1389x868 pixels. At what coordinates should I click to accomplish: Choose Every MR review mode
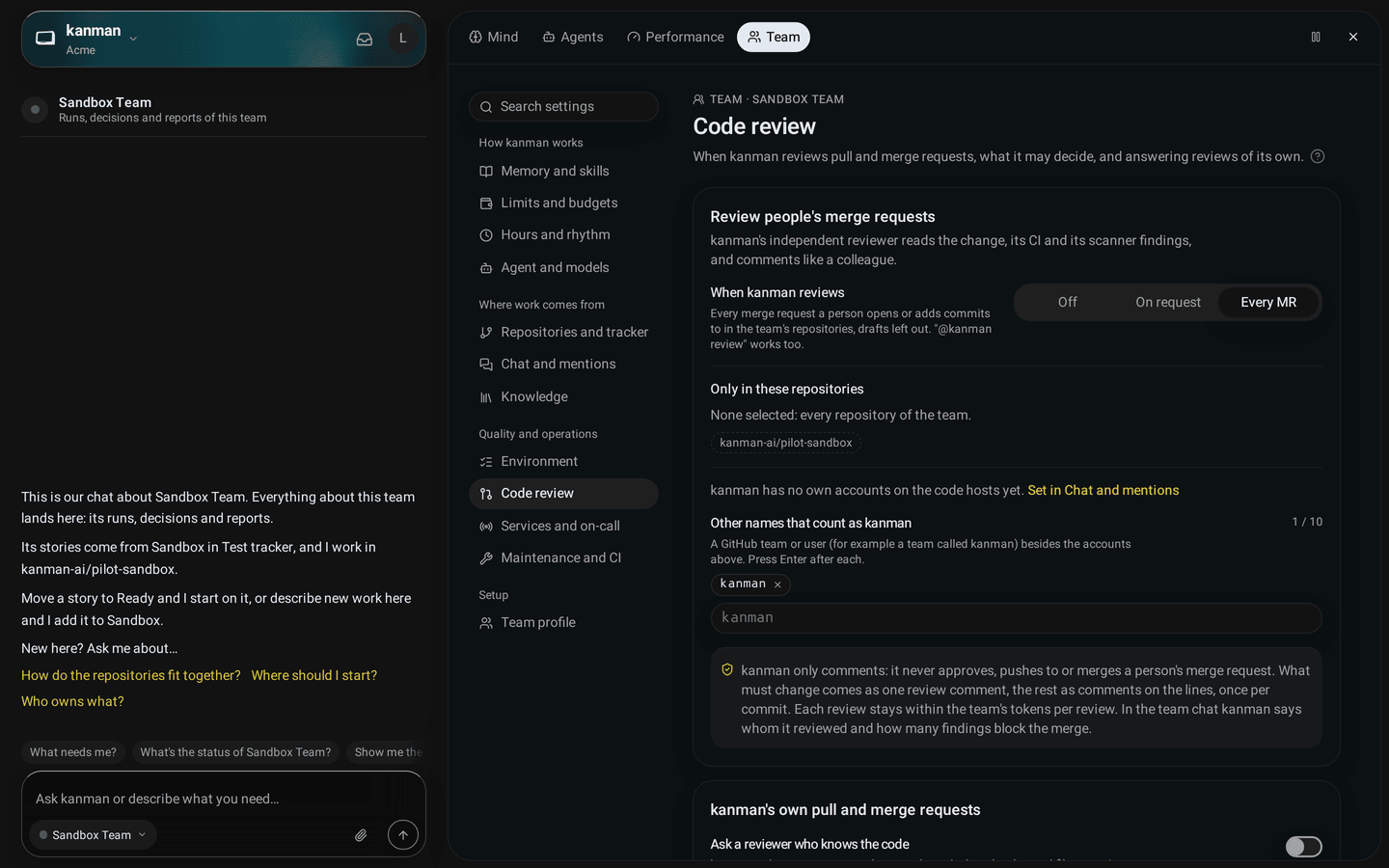point(1268,302)
